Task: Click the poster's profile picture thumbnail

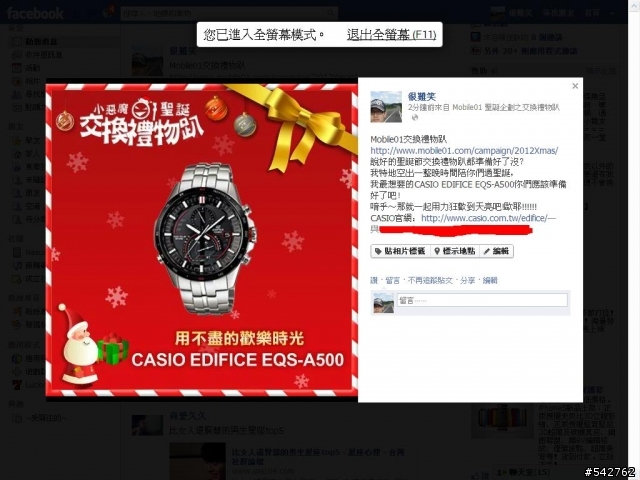Action: 386,107
